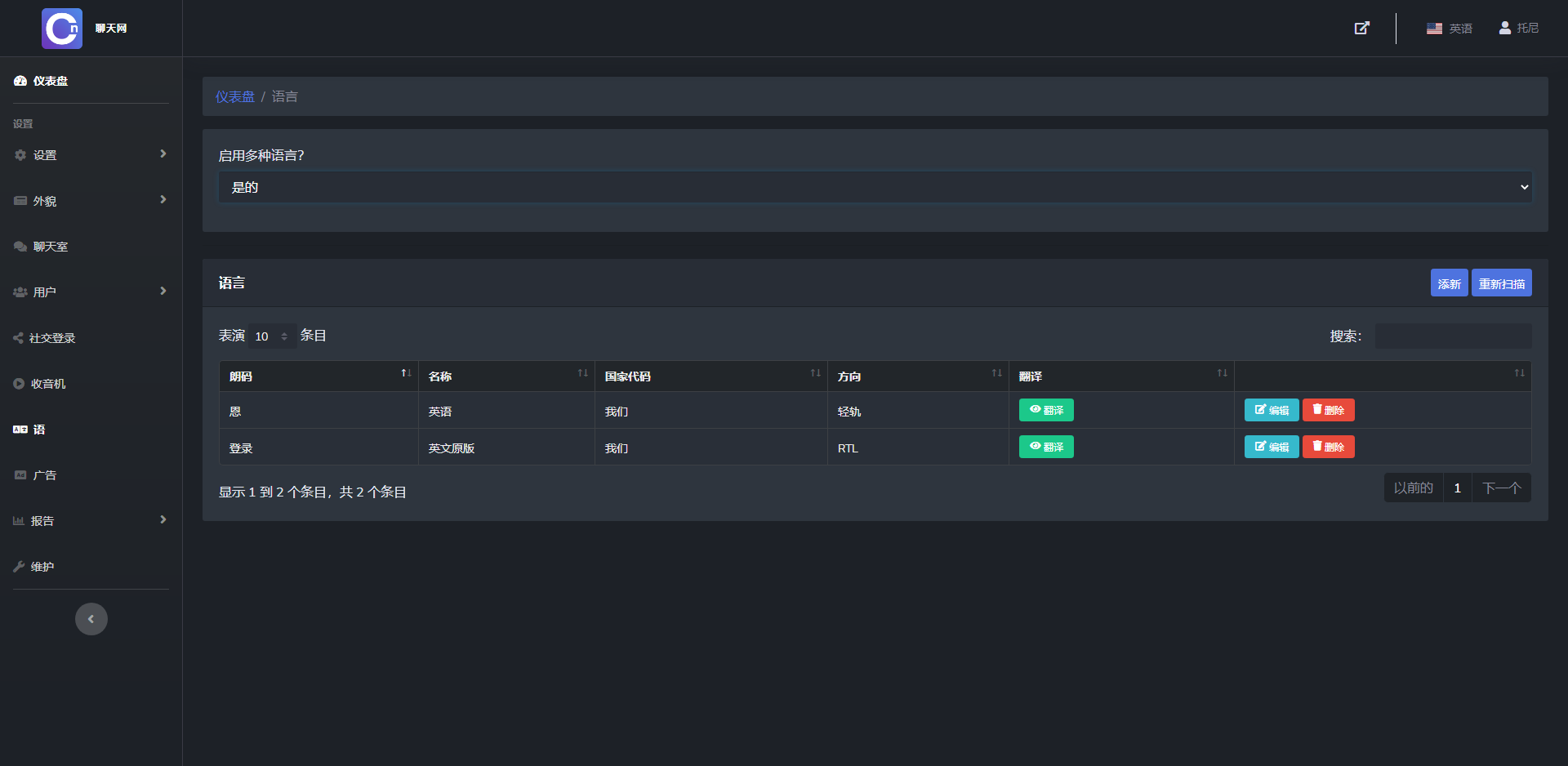
Task: Open 社交登录 social login page
Action: (51, 338)
